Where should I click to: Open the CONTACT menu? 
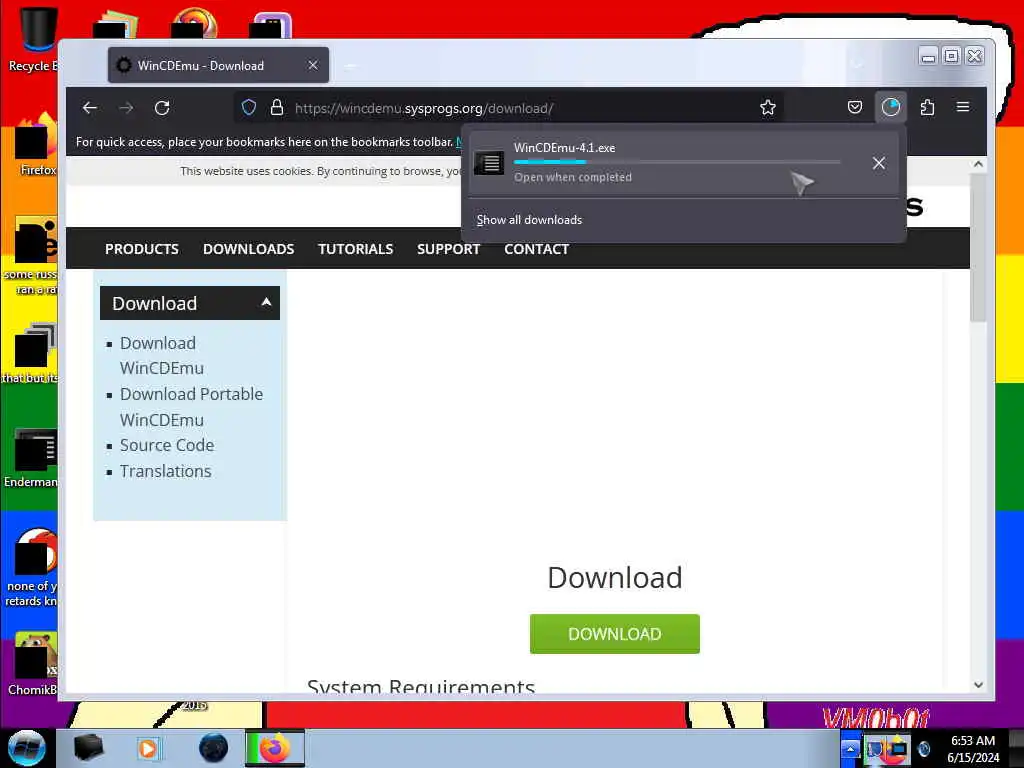(537, 249)
